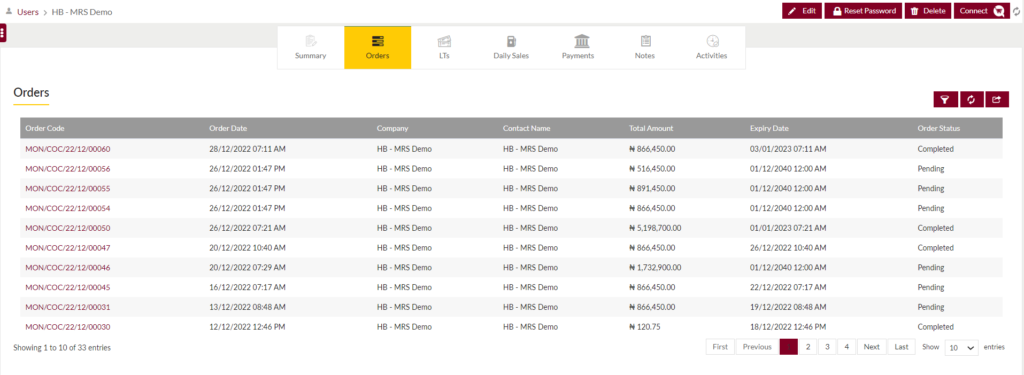Click the Pending status of order 00056
The width and height of the screenshot is (1024, 375).
point(931,169)
